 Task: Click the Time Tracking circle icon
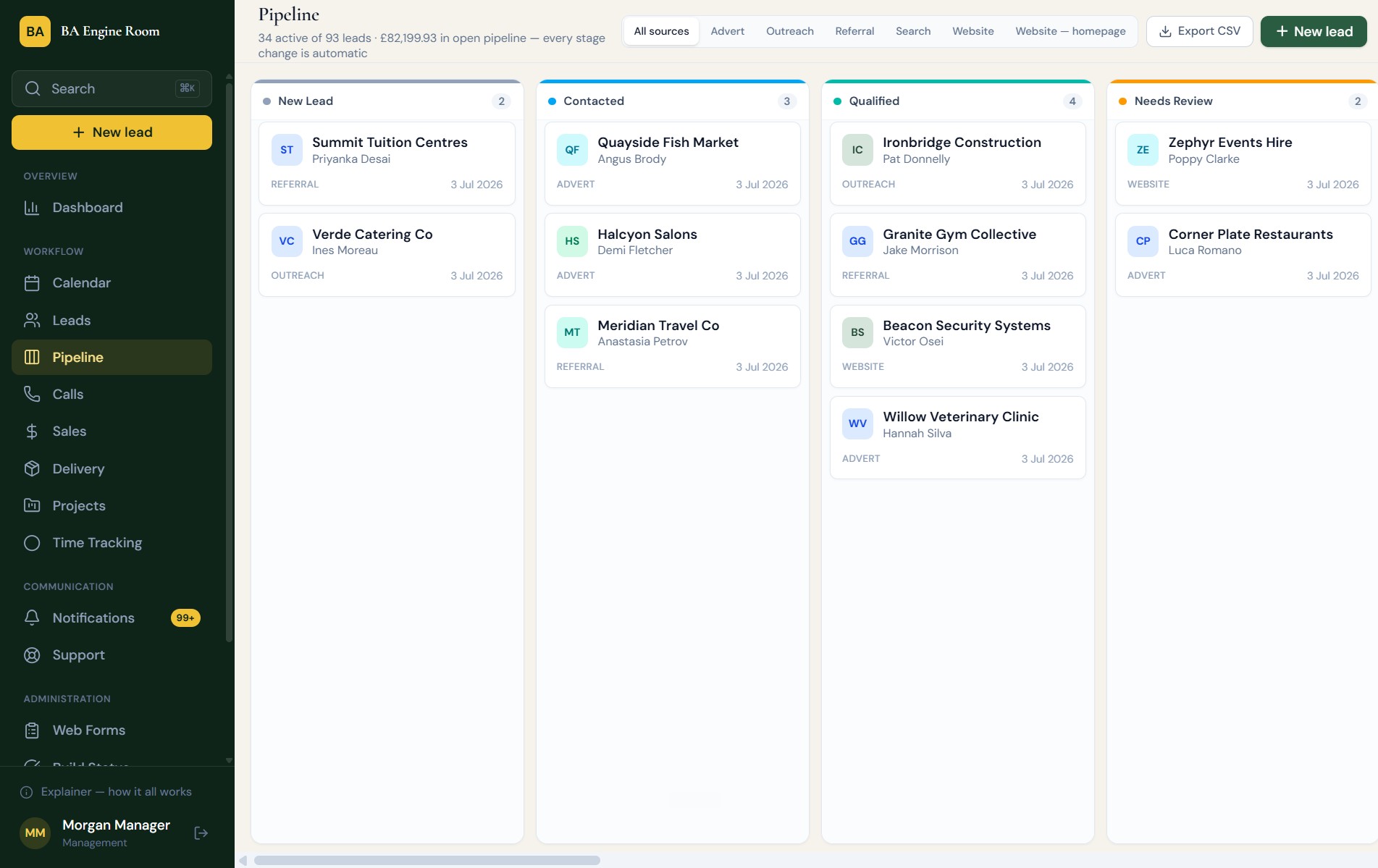[x=32, y=543]
